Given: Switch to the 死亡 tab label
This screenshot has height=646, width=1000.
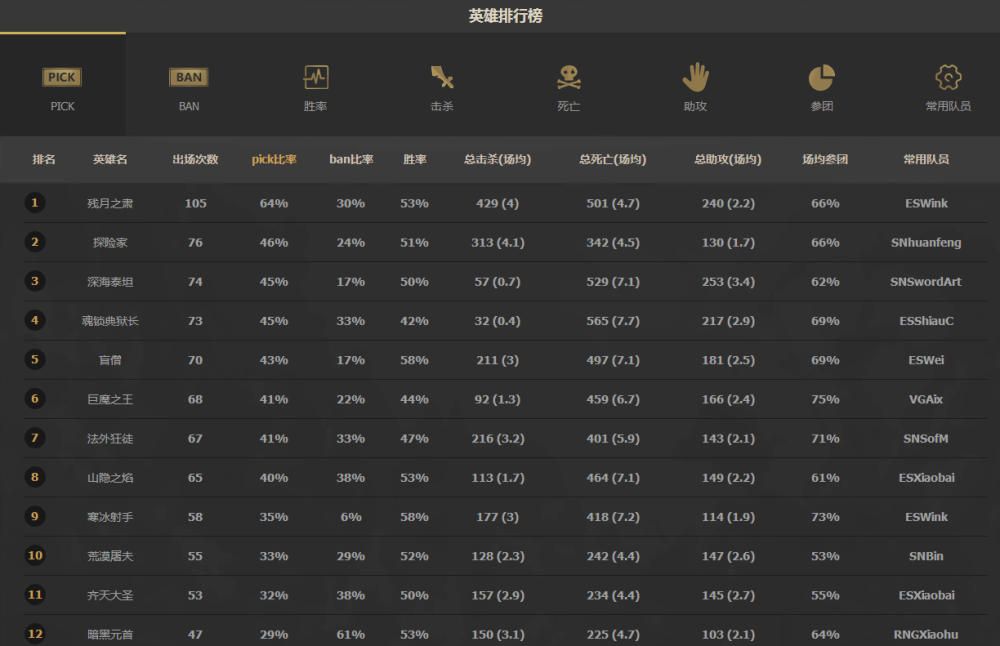Looking at the screenshot, I should coord(568,106).
